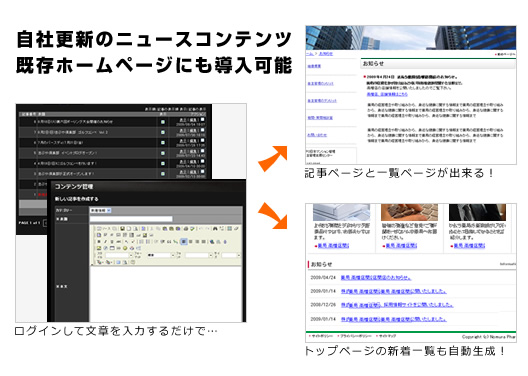This screenshot has width=528, height=376.
Task: Open the second (format) dropdown in editor toolbar
Action: pos(161,255)
